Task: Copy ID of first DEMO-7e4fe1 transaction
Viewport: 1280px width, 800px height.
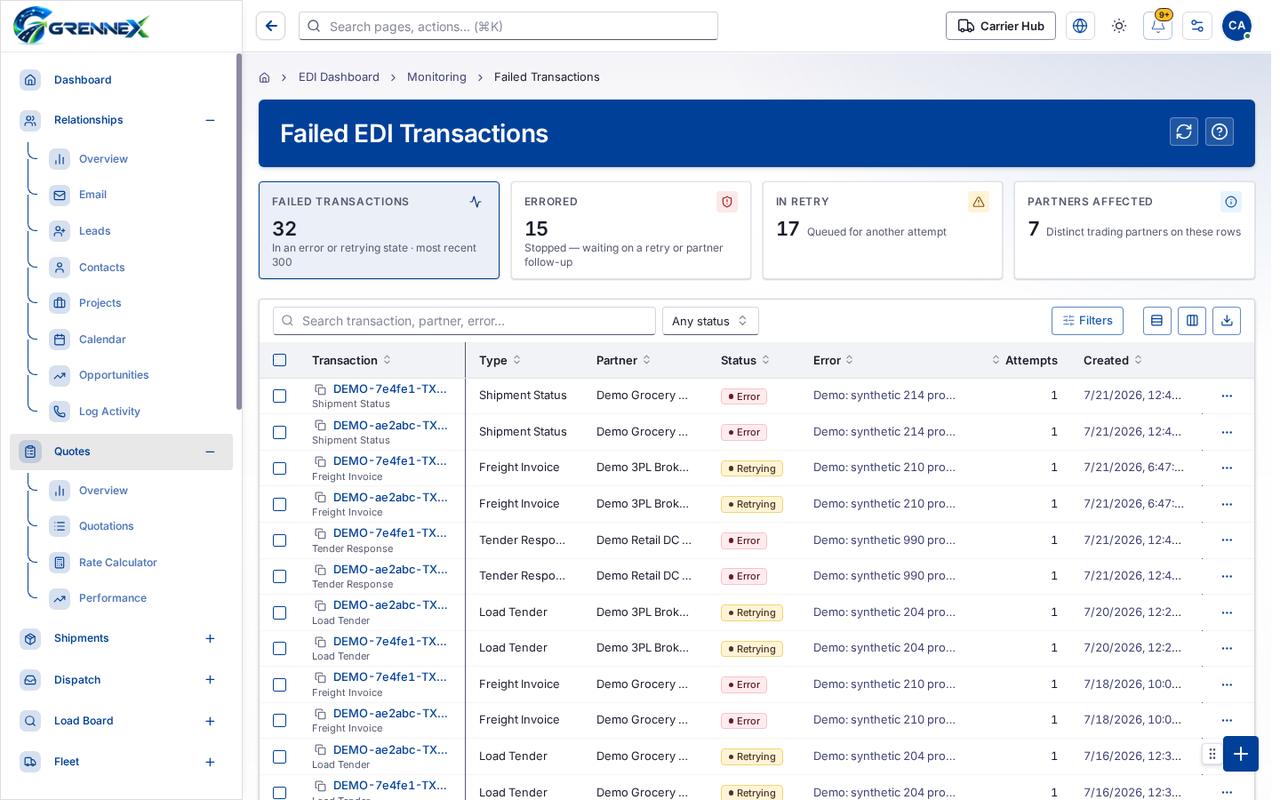Action: coord(320,389)
